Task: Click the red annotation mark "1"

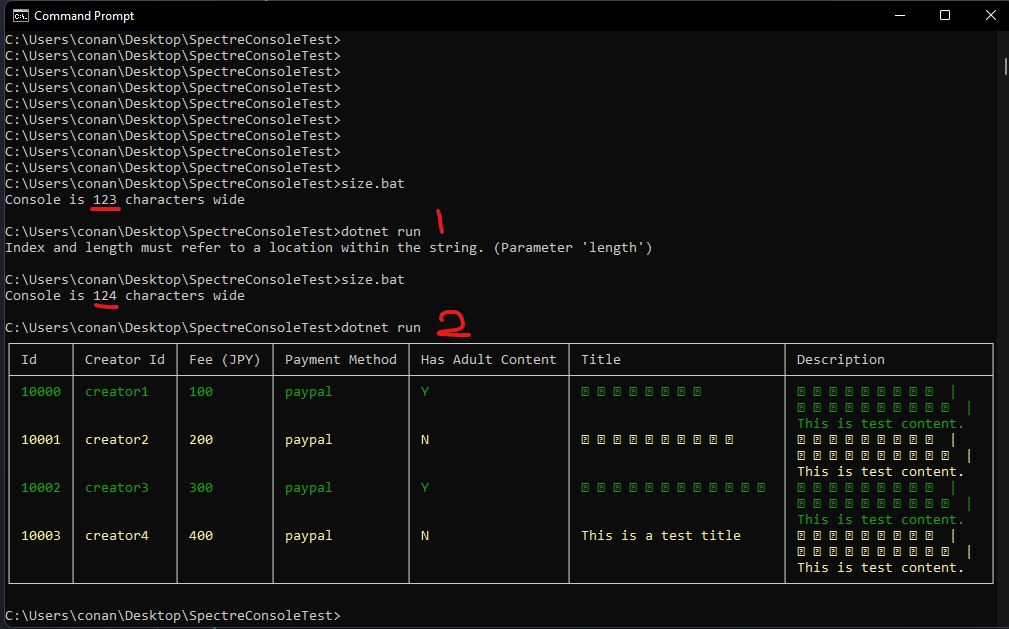Action: click(x=440, y=222)
